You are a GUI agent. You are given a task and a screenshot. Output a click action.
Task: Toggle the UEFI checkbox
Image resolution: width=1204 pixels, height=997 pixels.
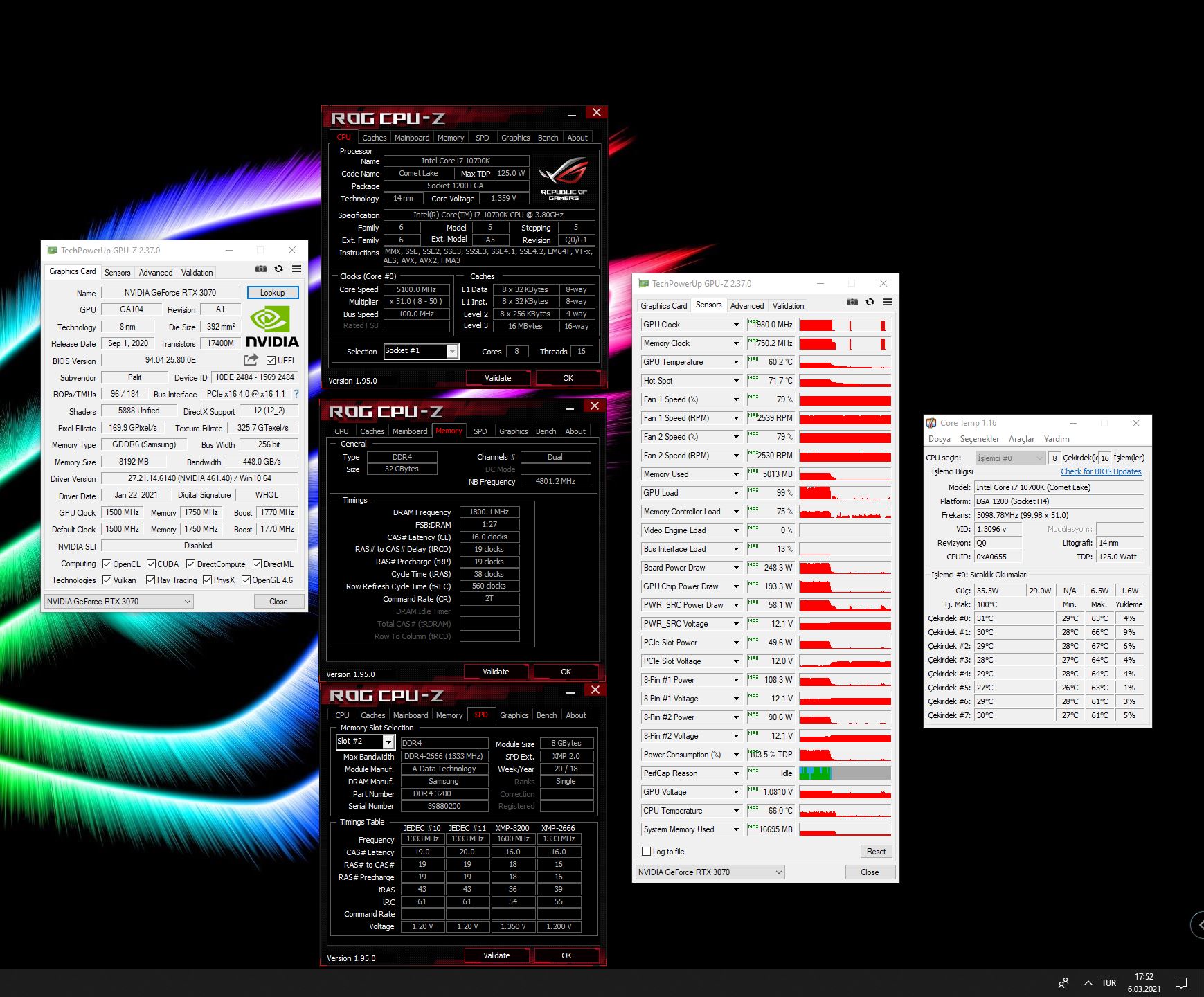point(271,360)
